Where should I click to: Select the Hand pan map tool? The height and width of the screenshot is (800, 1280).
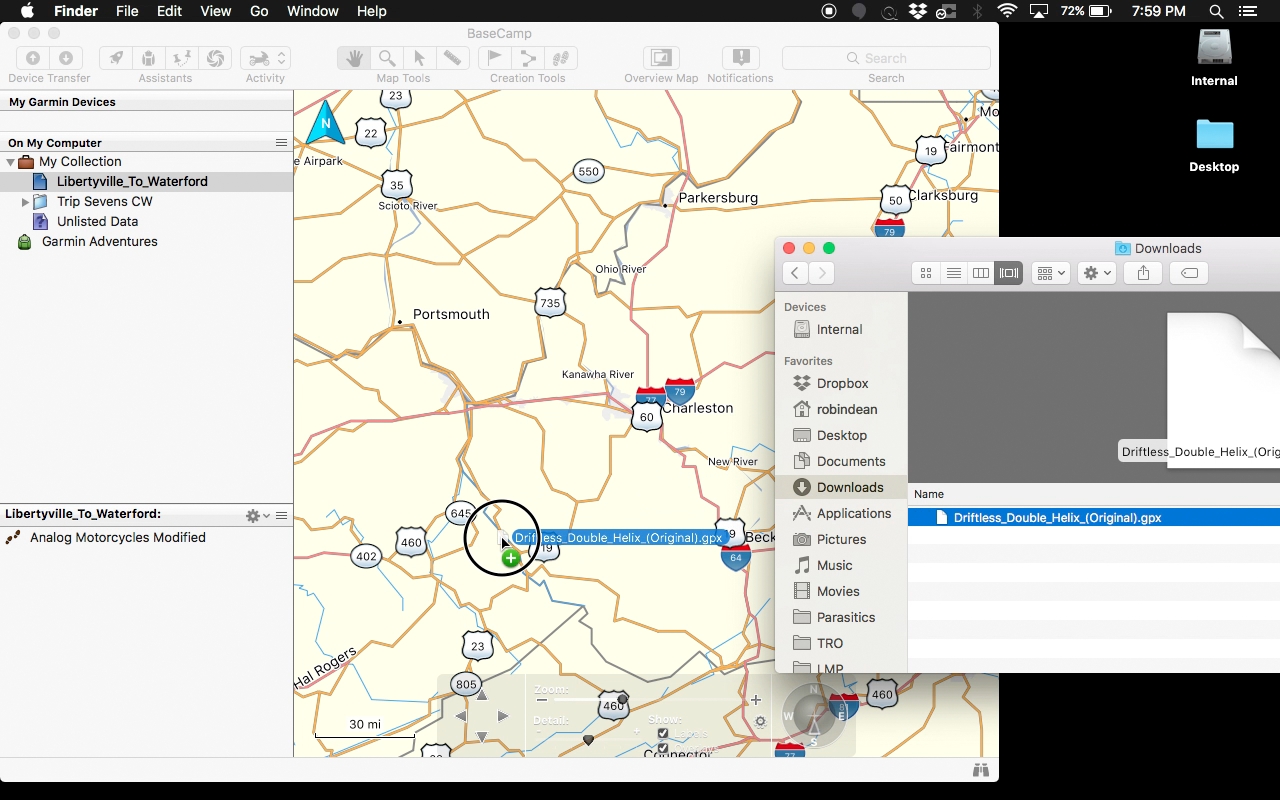(354, 58)
